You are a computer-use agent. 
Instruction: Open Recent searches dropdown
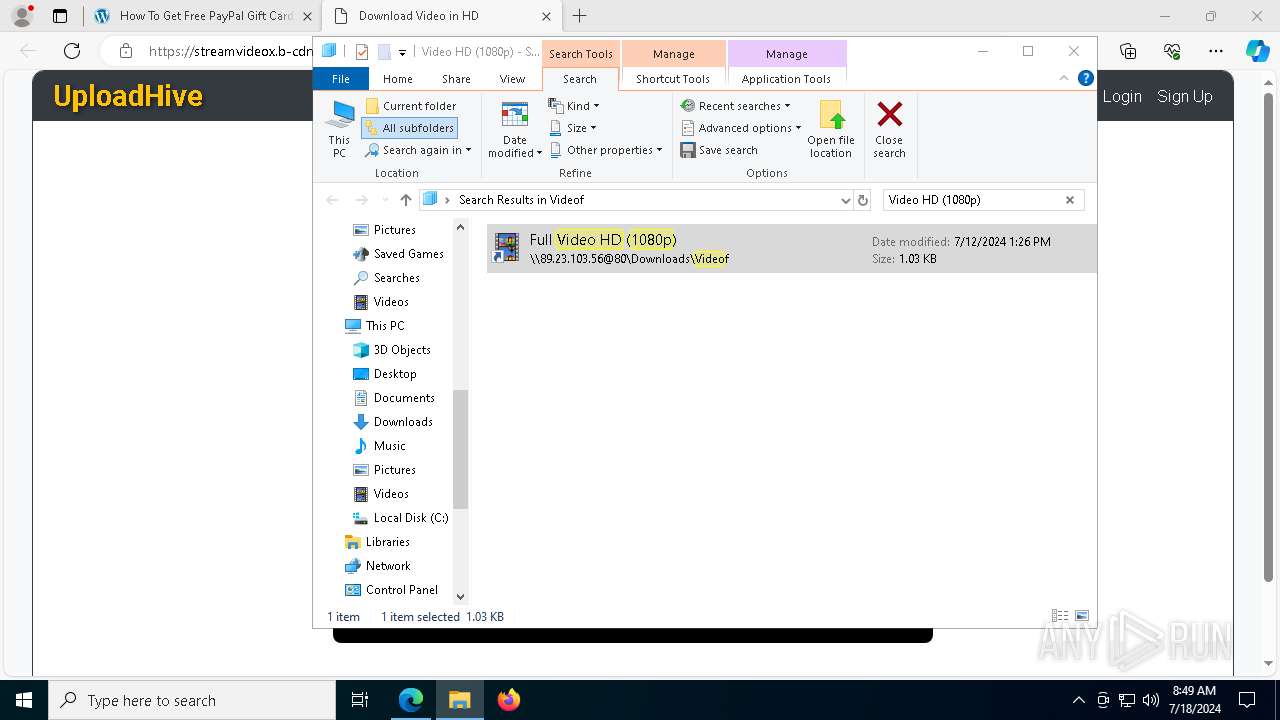click(x=736, y=106)
